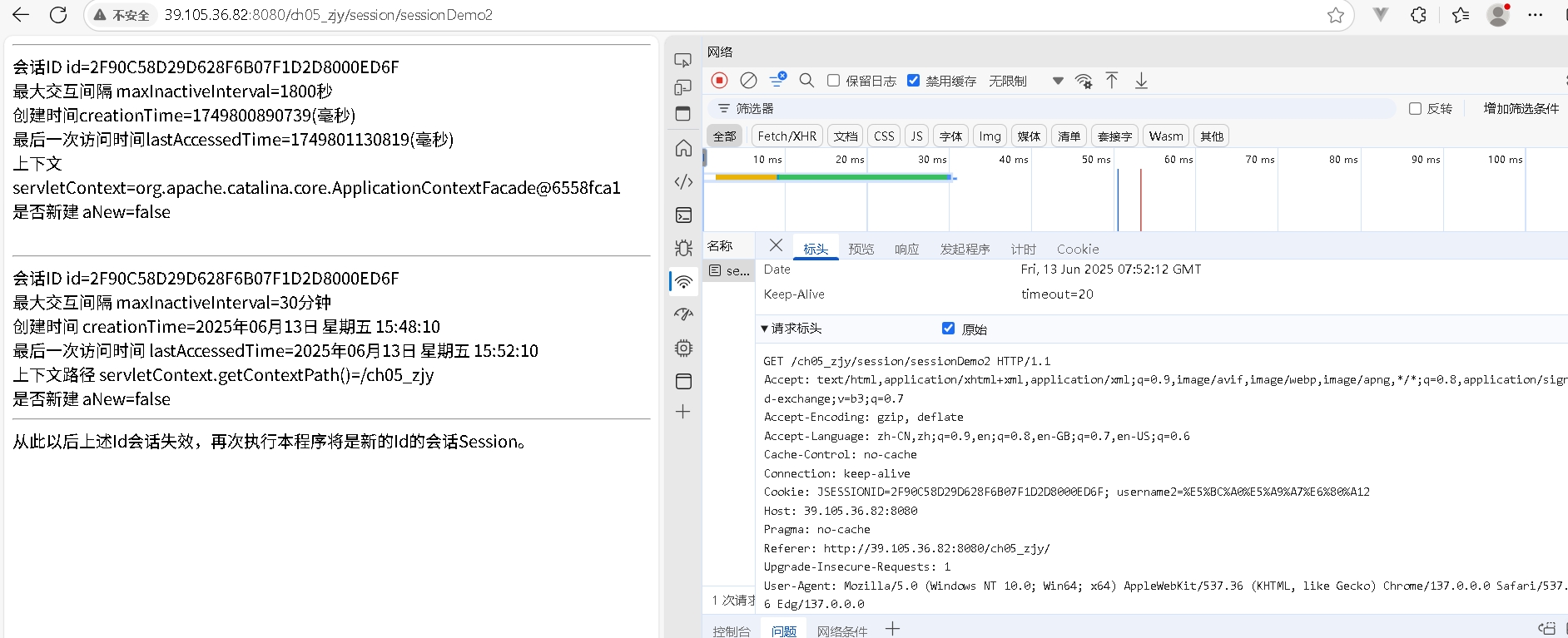Screen dimensions: 1568x638
Task: Clear the network log
Action: [748, 81]
